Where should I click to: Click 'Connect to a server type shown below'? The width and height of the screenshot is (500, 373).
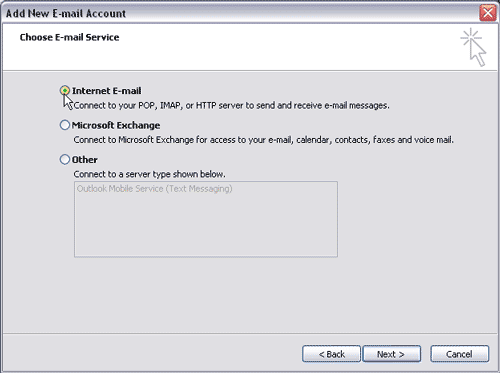pyautogui.click(x=149, y=174)
